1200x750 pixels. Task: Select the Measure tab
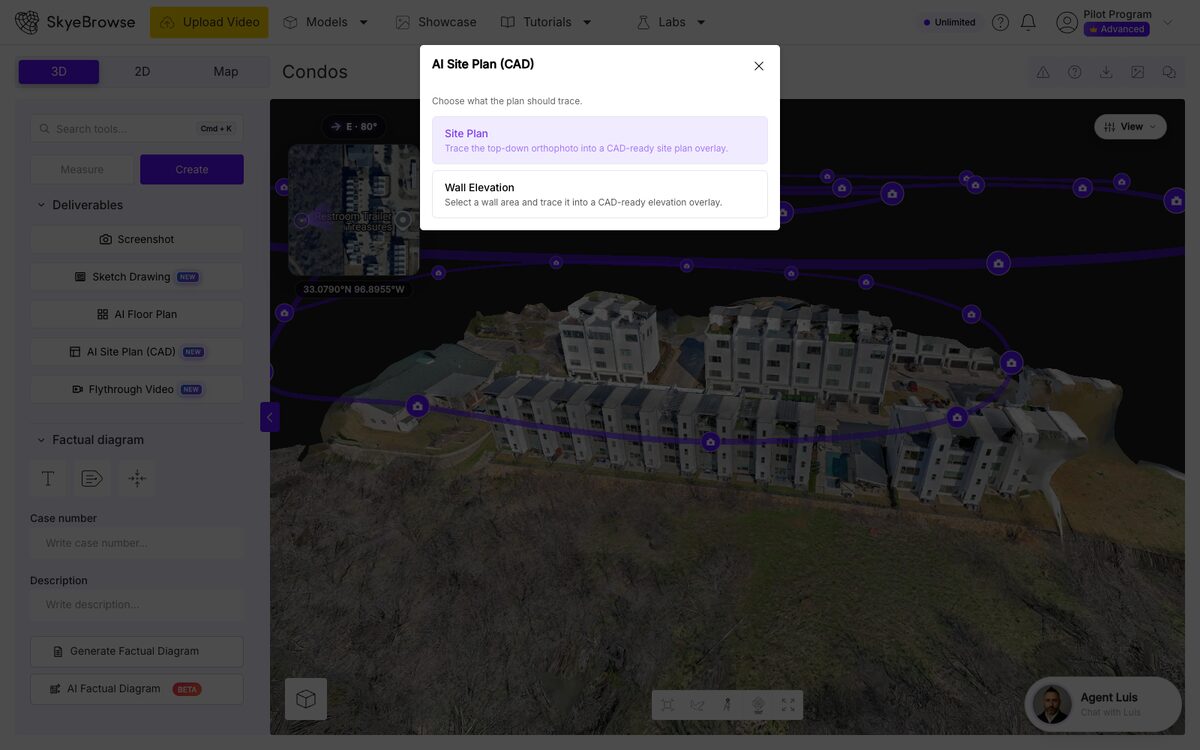pos(82,169)
